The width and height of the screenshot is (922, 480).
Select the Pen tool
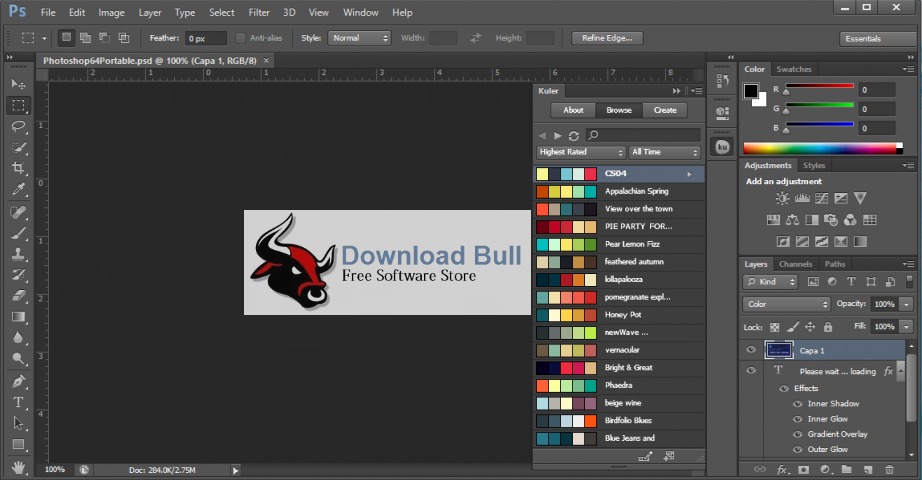[x=18, y=381]
